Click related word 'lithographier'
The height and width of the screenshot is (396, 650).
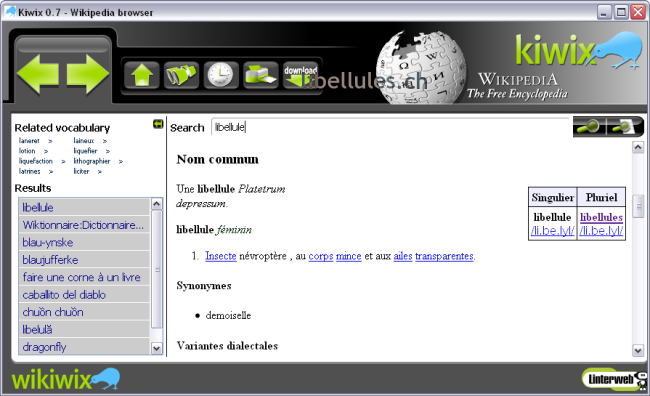(x=92, y=161)
